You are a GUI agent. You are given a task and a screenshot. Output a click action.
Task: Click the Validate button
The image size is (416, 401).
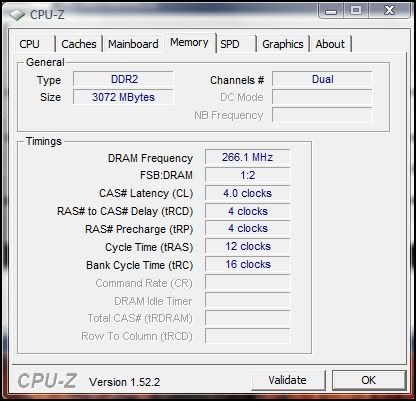click(287, 380)
